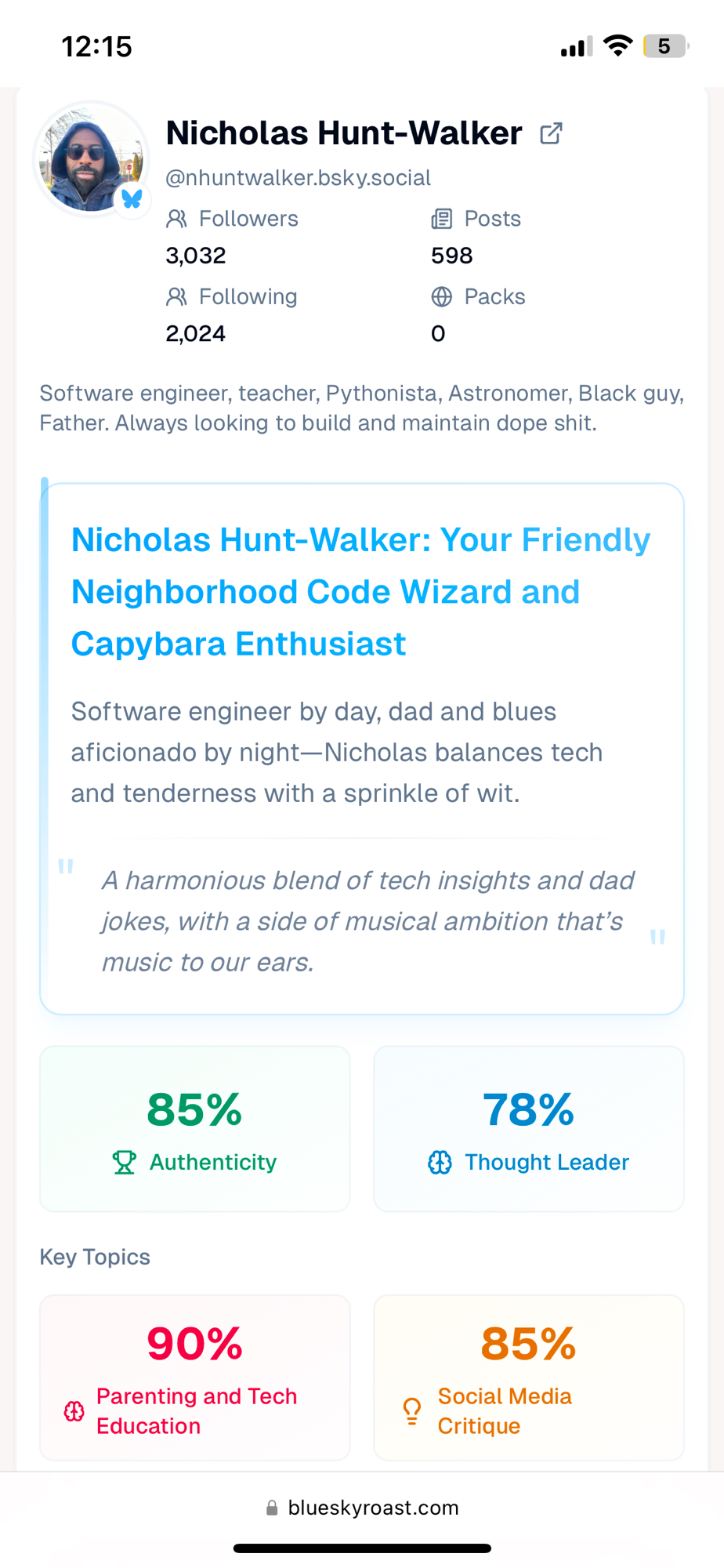Tap the roast headline title

[x=360, y=592]
